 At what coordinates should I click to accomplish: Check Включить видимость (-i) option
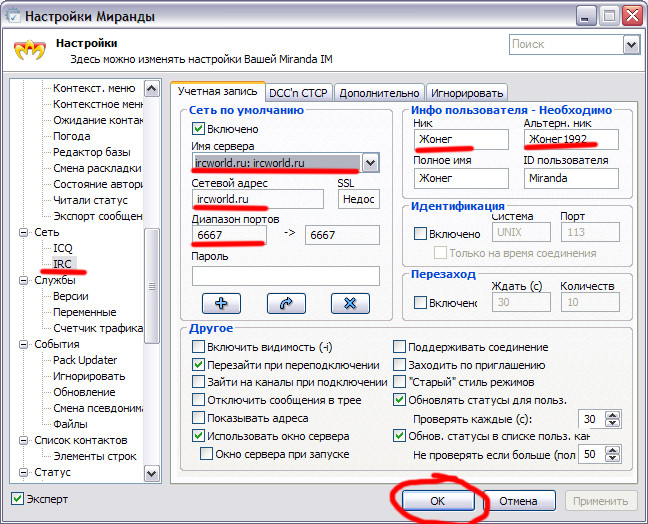pos(198,347)
